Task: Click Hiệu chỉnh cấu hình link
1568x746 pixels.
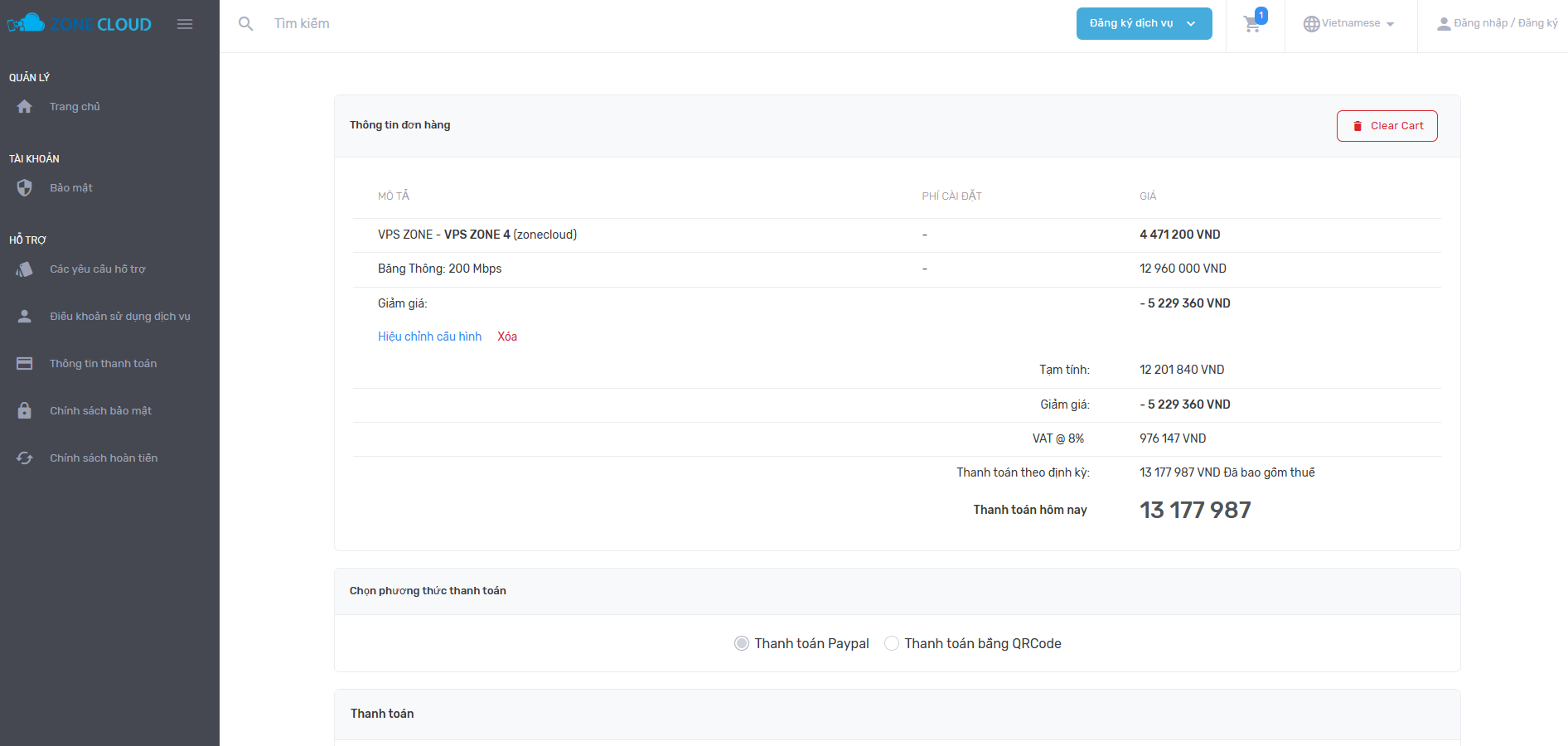Action: [429, 337]
